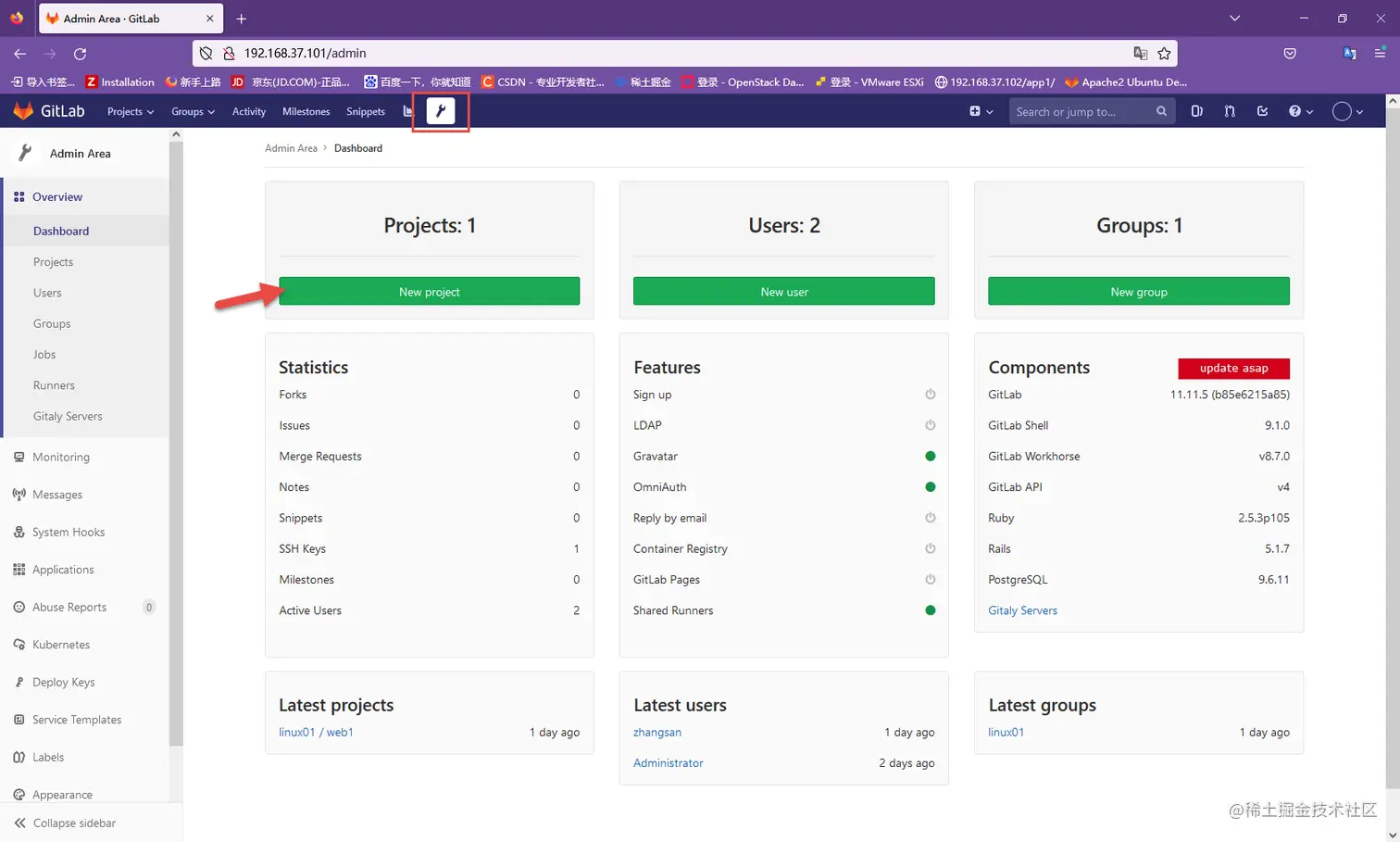Open the Administrator user link
This screenshot has height=842, width=1400.
(669, 762)
